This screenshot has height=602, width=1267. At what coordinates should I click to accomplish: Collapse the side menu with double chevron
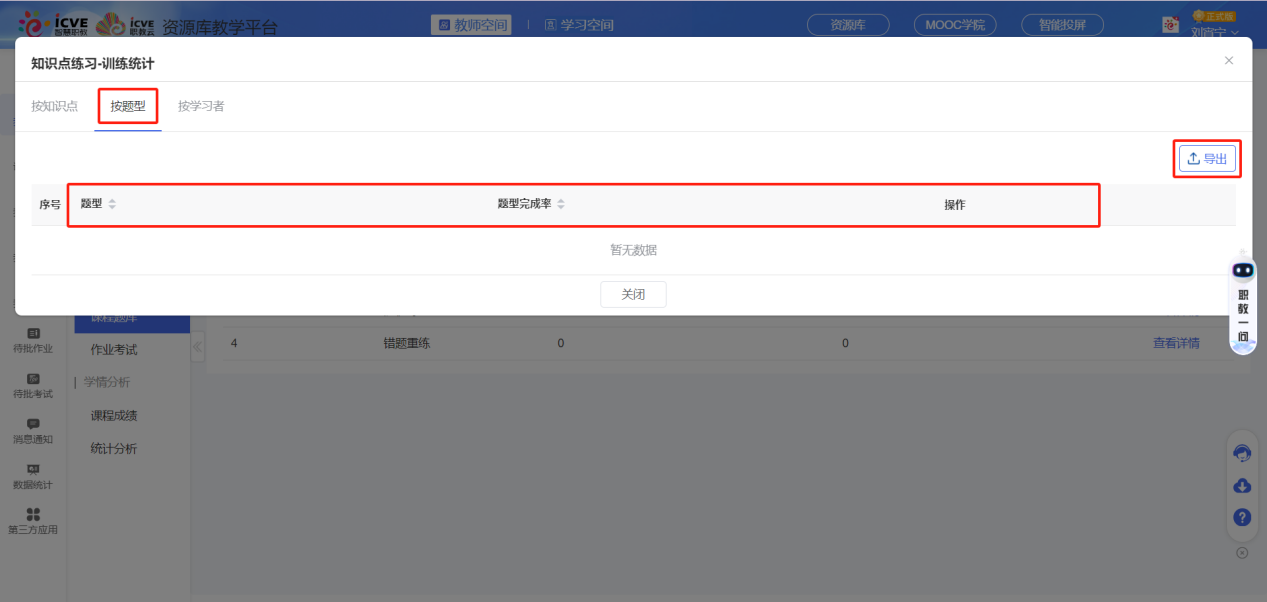(x=197, y=347)
